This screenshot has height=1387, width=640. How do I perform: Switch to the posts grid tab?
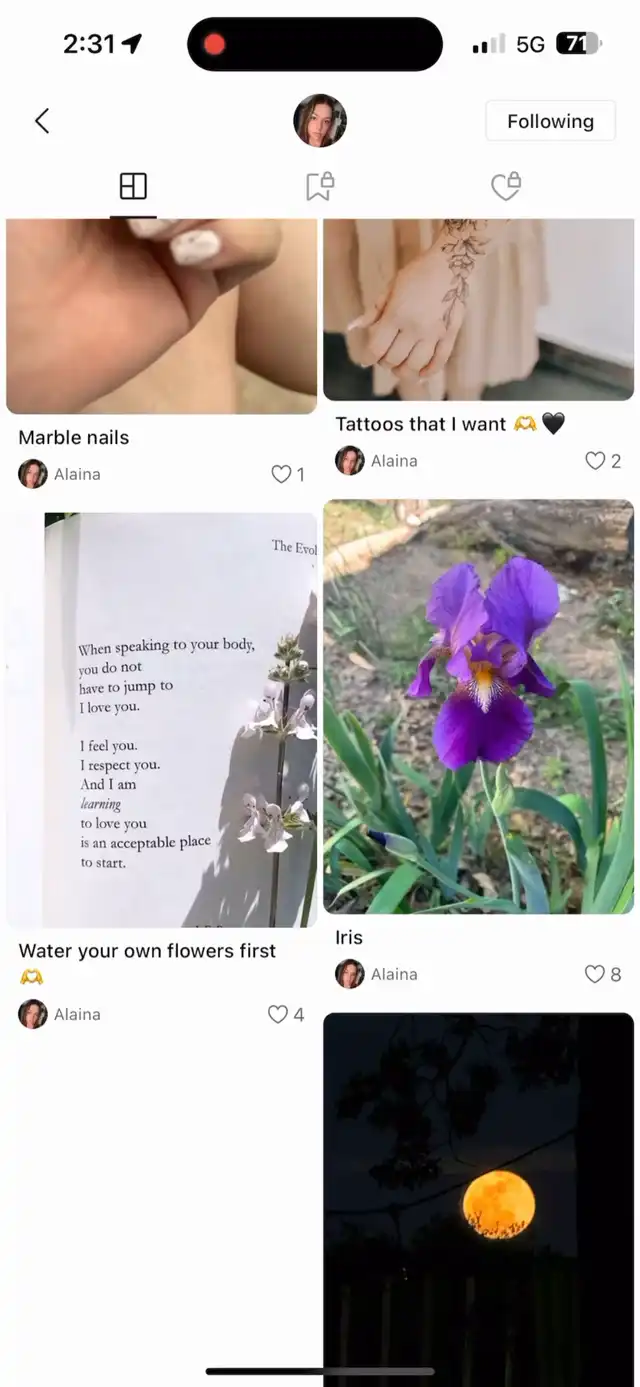click(133, 186)
